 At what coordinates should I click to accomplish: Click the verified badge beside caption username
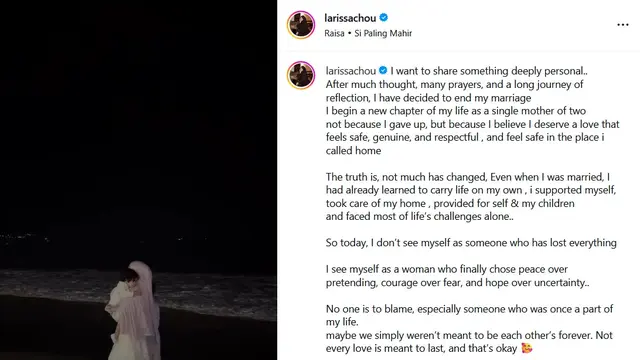pyautogui.click(x=383, y=70)
